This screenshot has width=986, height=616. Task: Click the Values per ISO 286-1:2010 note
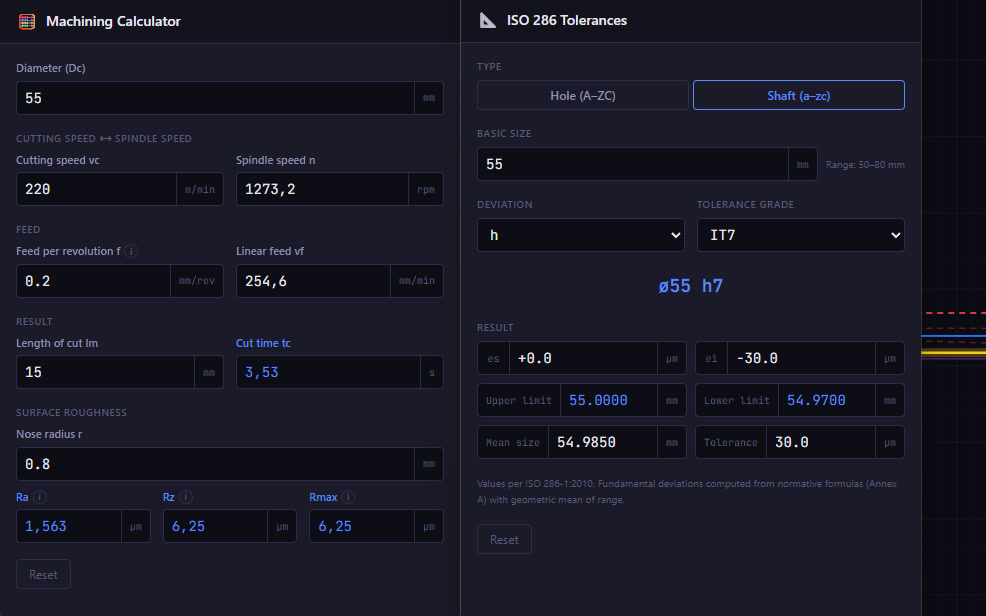(687, 492)
